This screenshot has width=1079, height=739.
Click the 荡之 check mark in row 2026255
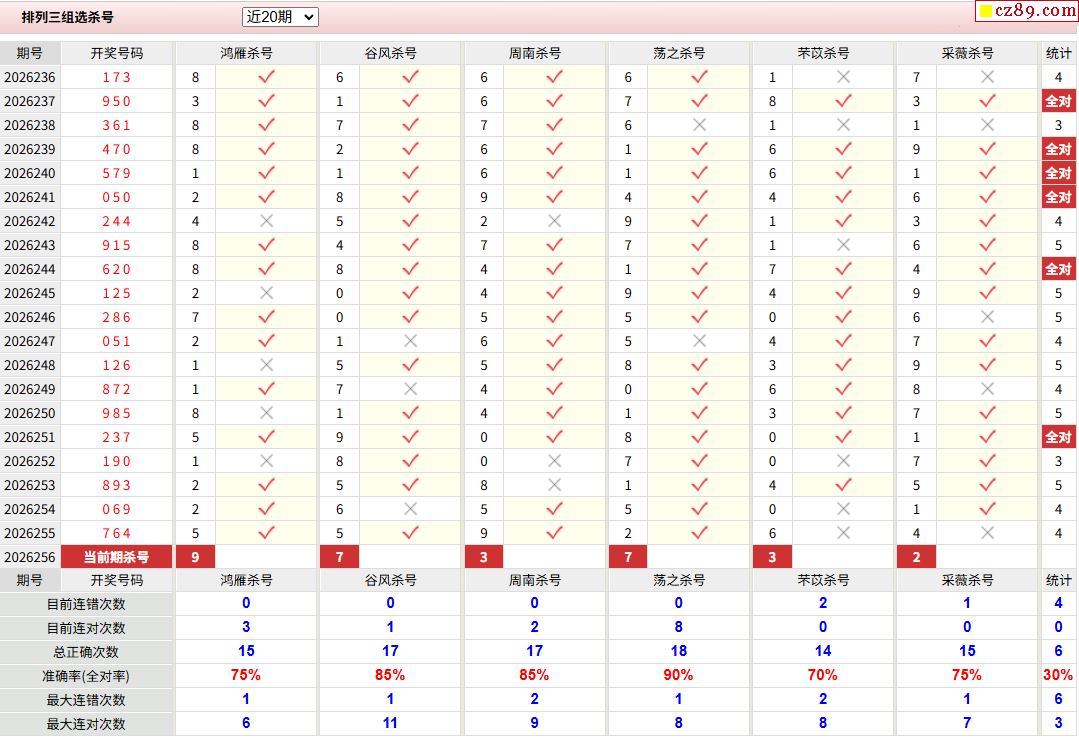699,533
